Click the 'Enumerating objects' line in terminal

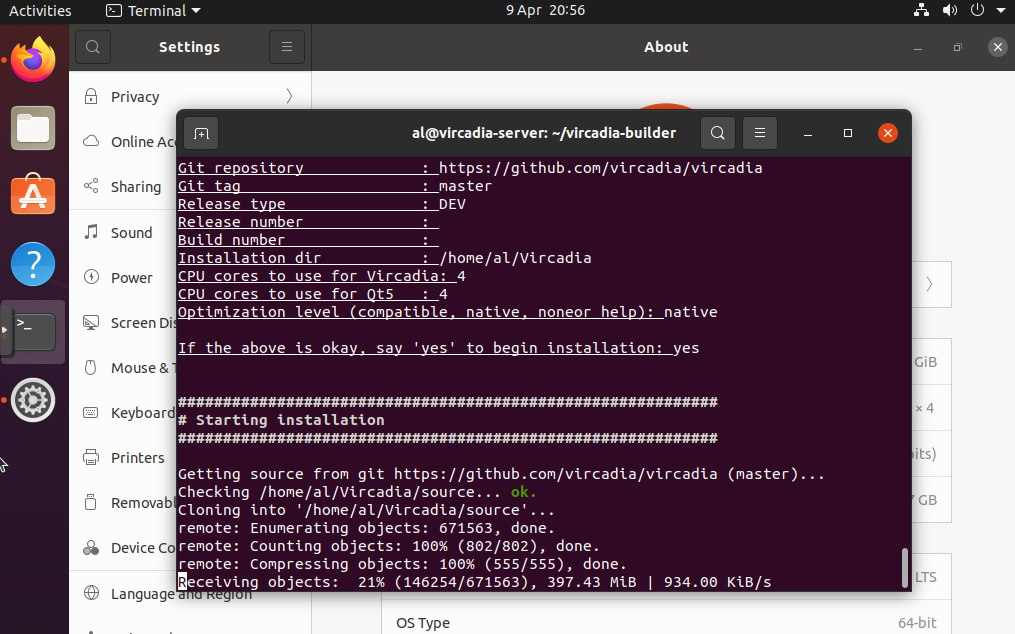coord(366,528)
